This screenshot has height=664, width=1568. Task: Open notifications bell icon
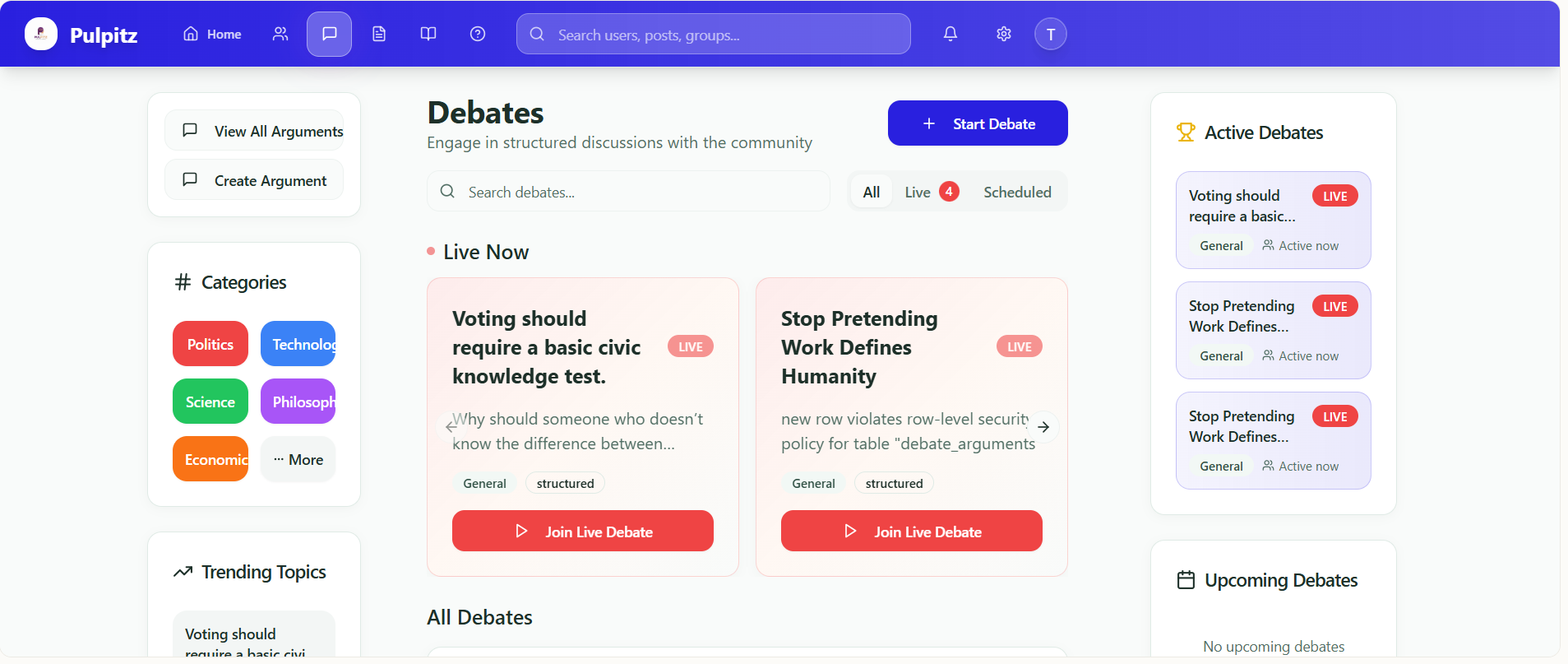(x=951, y=34)
